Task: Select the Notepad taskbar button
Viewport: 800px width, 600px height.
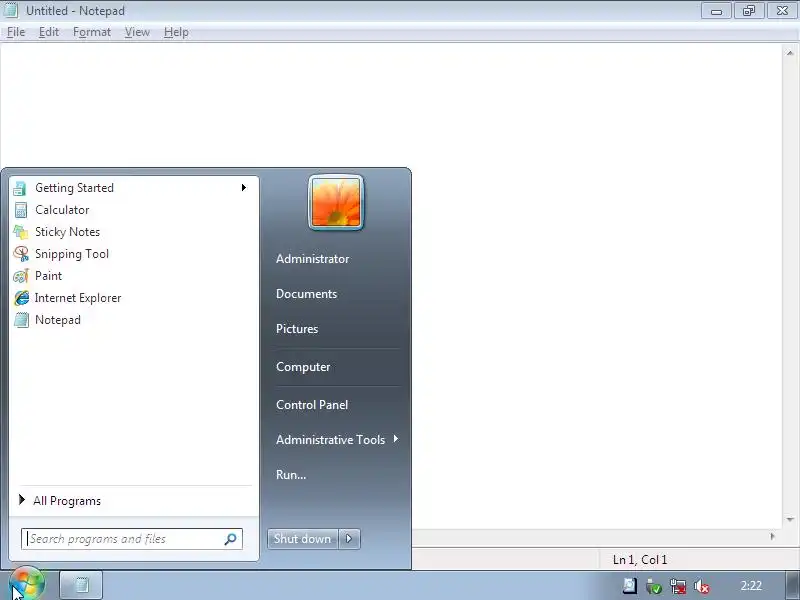Action: pos(81,585)
